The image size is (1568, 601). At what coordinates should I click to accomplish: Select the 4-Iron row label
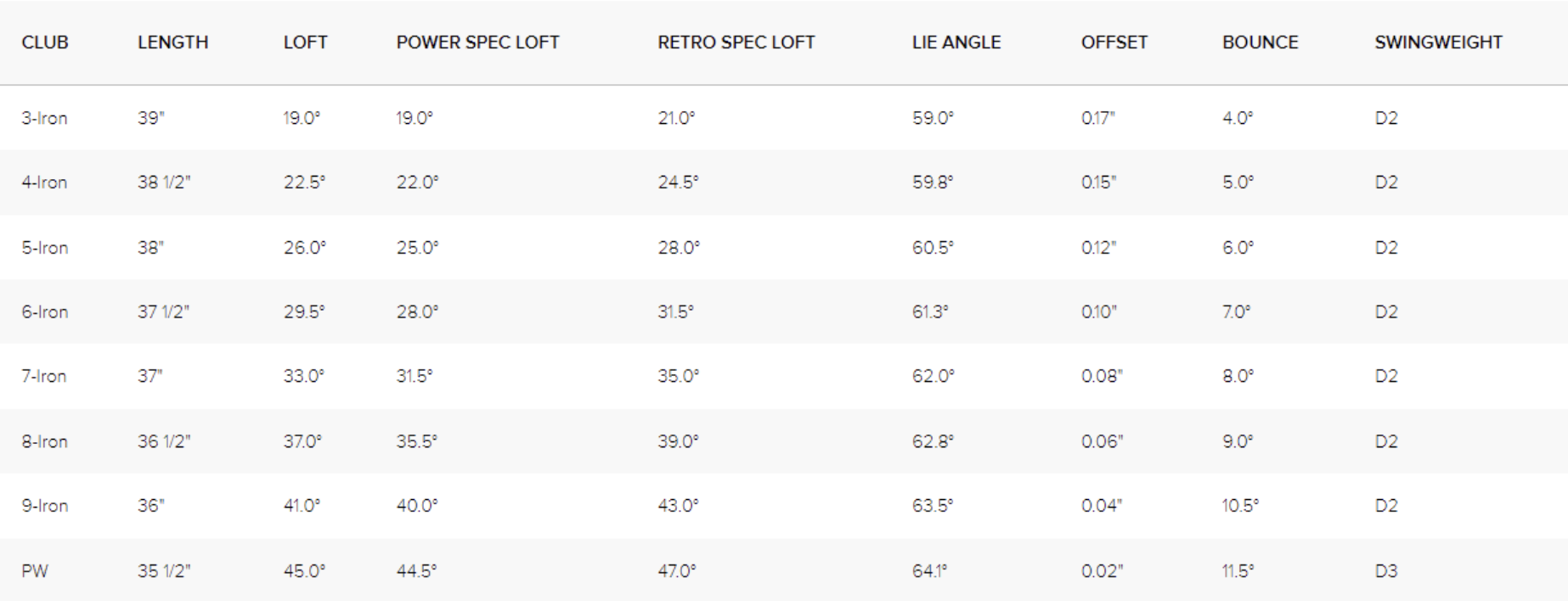pyautogui.click(x=44, y=183)
